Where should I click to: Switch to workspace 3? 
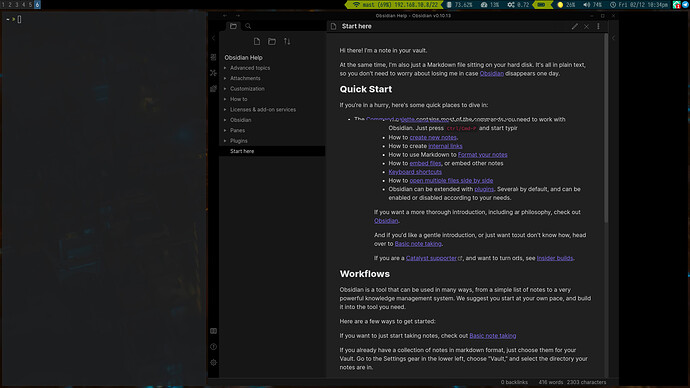(17, 5)
